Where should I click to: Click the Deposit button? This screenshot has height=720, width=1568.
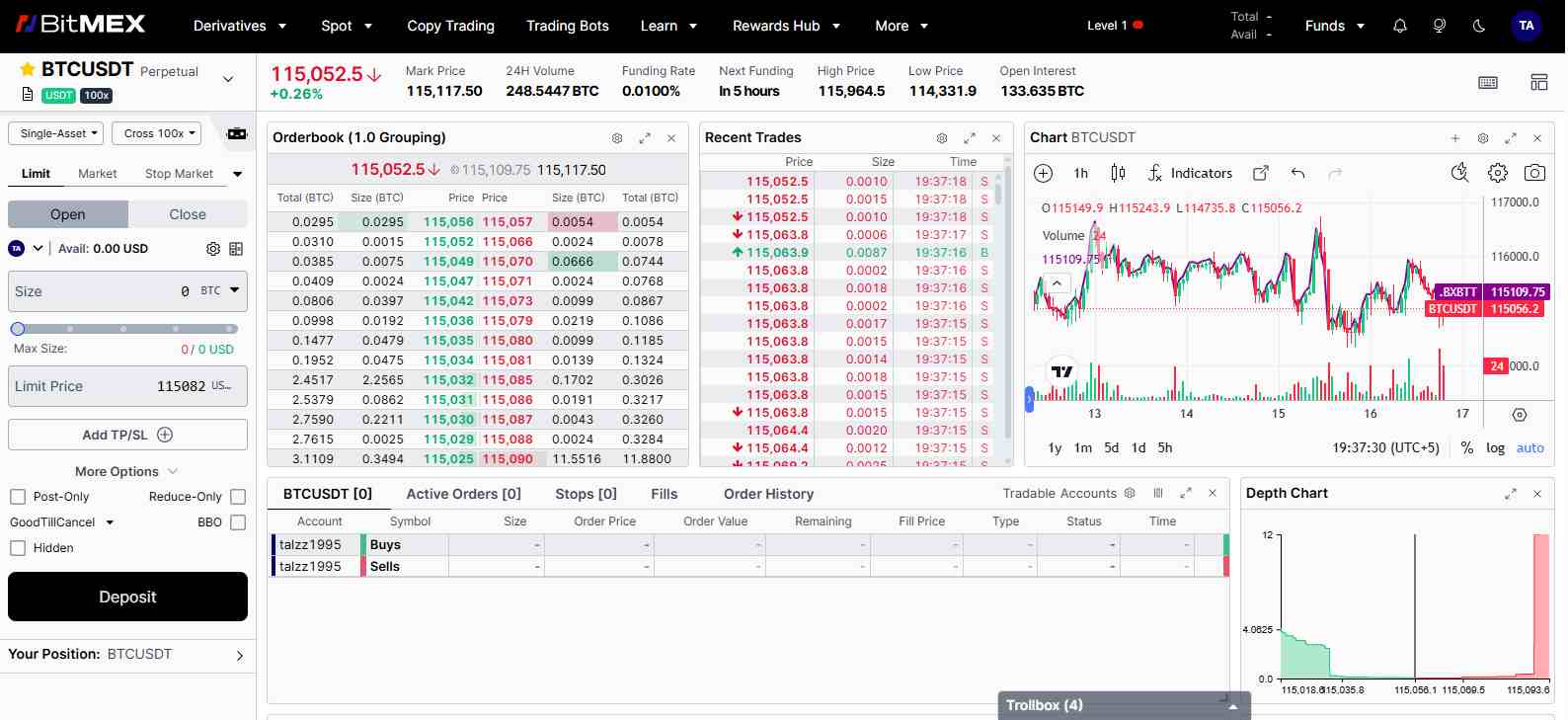point(127,597)
